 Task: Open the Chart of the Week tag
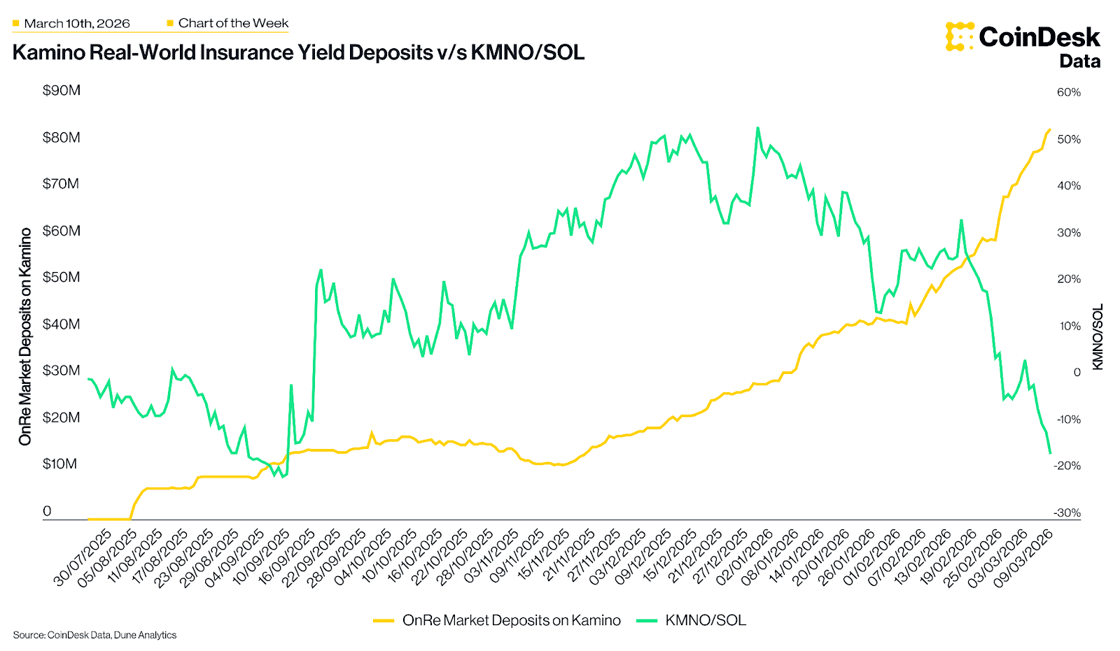233,22
